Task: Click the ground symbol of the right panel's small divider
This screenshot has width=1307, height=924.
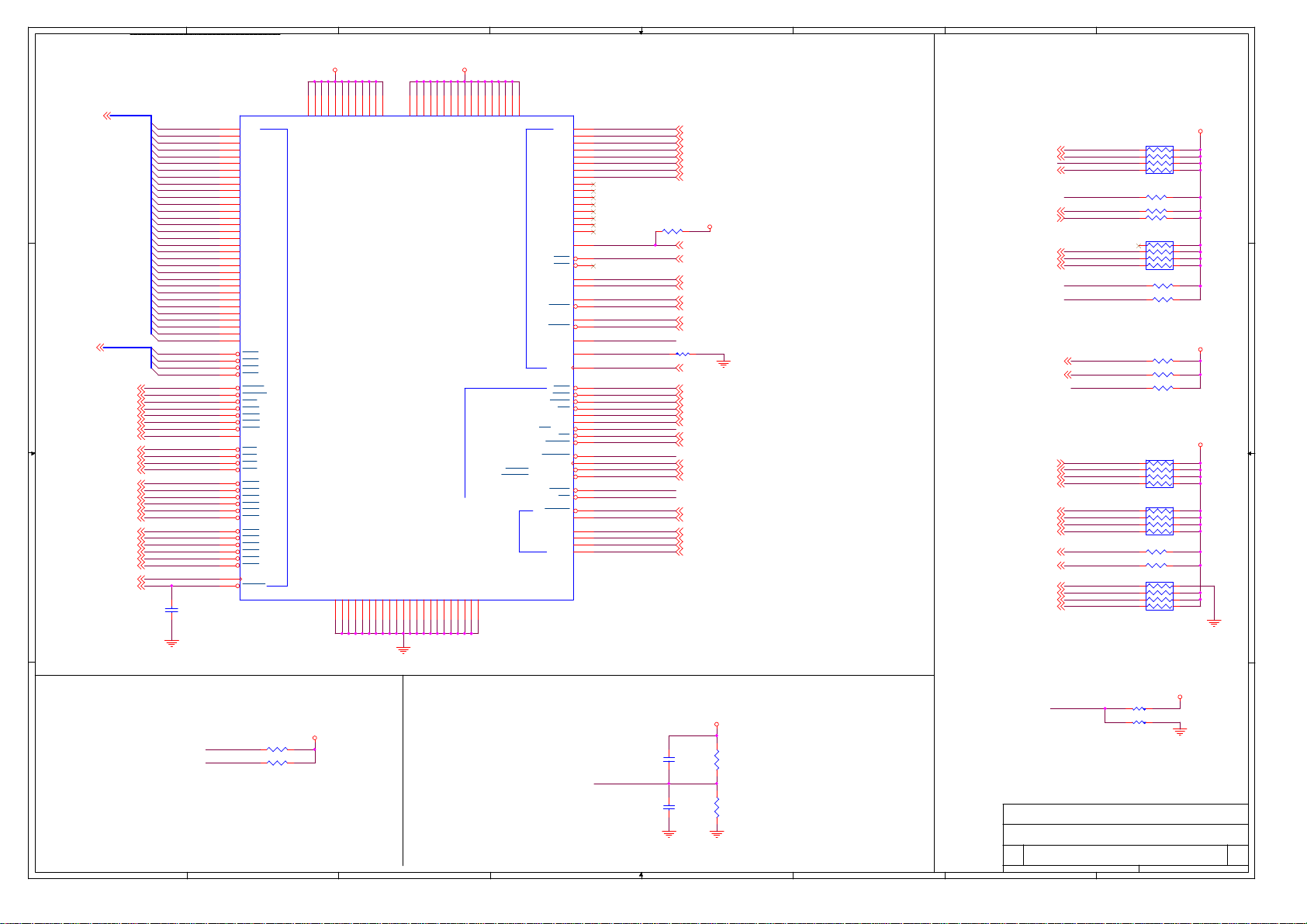Action: pos(1180,731)
